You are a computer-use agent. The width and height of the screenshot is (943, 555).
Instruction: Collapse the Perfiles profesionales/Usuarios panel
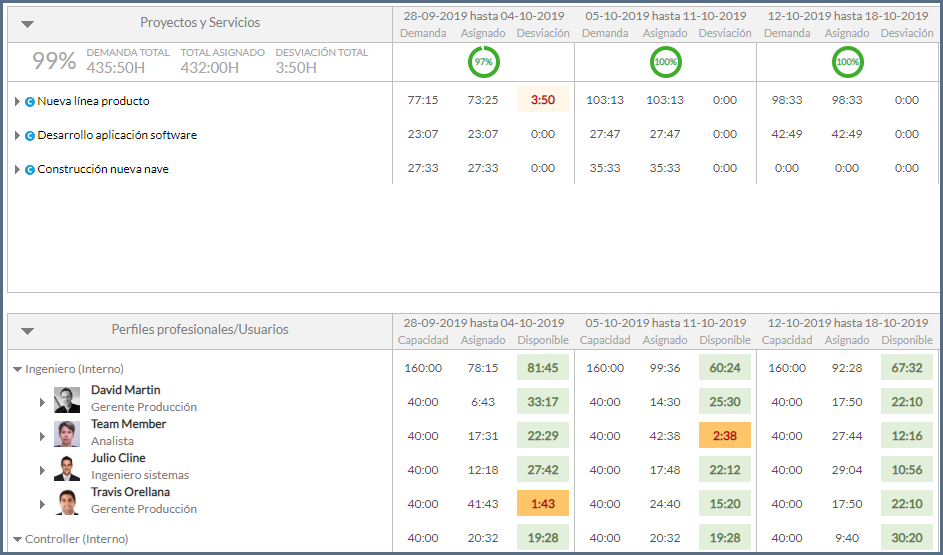coord(27,330)
